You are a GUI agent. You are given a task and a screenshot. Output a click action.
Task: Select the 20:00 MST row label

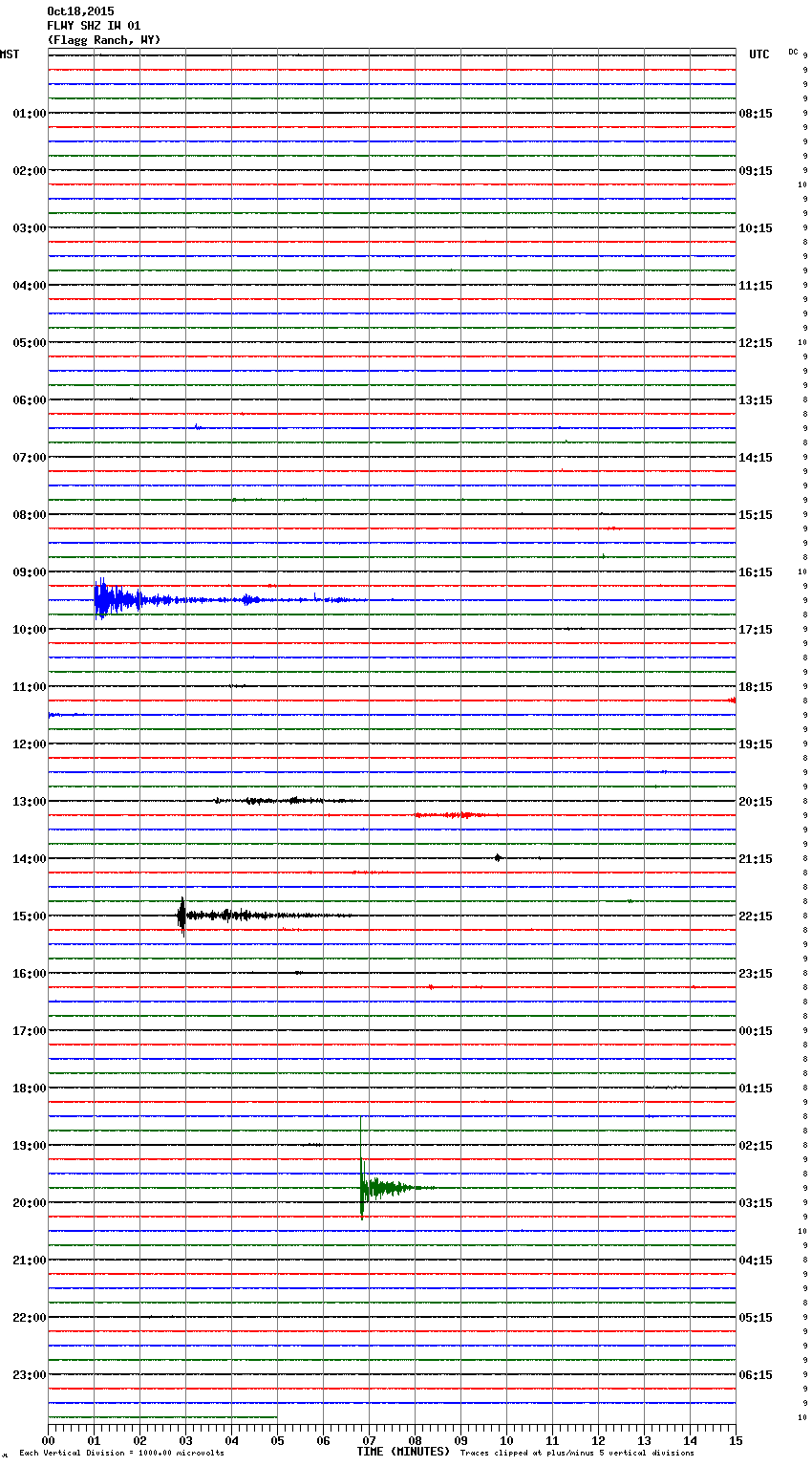(x=30, y=1203)
